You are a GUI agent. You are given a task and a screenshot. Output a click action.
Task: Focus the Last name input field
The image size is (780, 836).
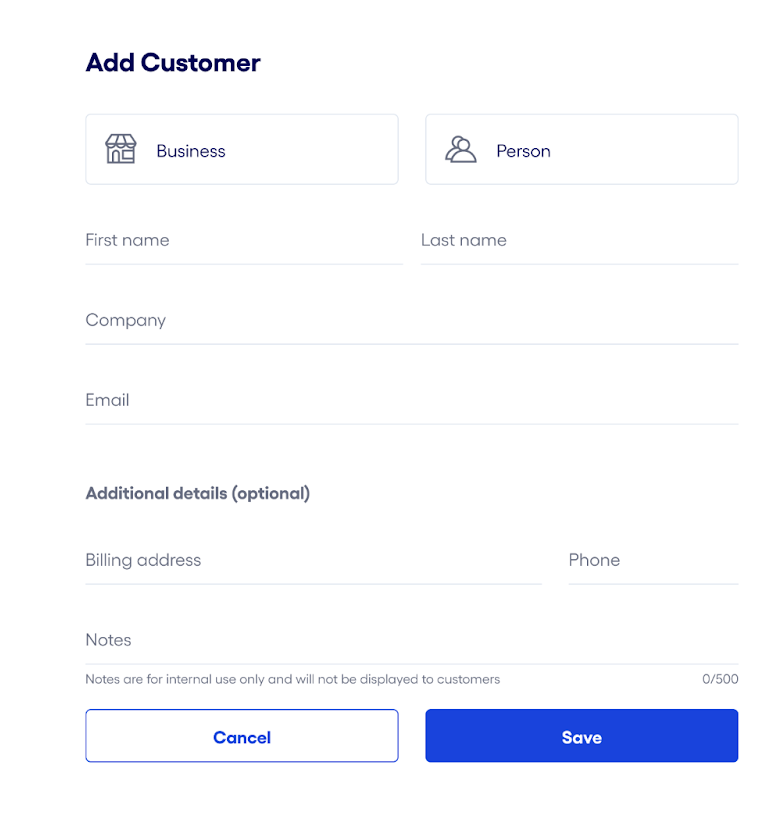(x=578, y=241)
